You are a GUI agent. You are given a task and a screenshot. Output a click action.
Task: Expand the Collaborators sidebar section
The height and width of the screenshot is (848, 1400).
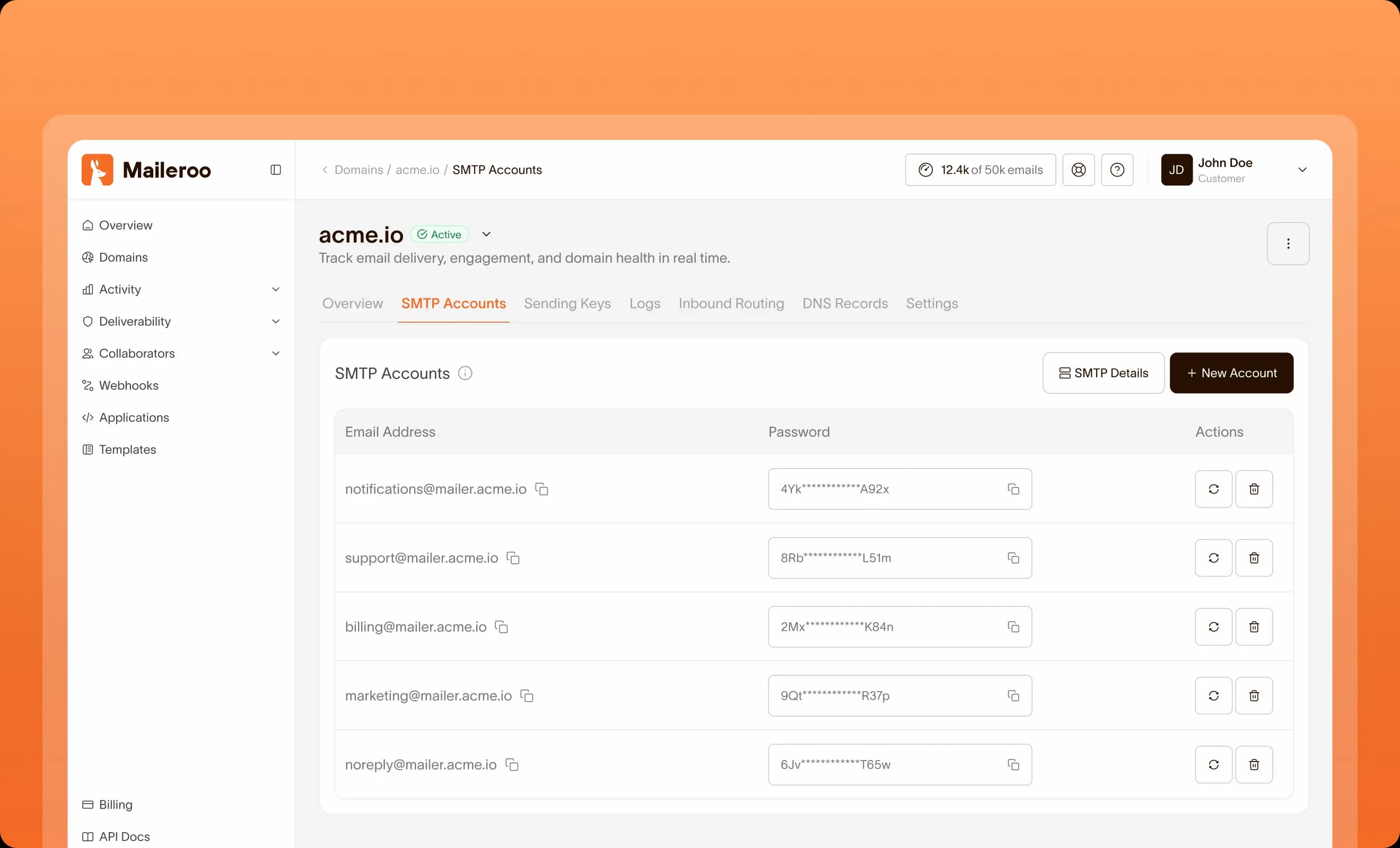tap(276, 354)
